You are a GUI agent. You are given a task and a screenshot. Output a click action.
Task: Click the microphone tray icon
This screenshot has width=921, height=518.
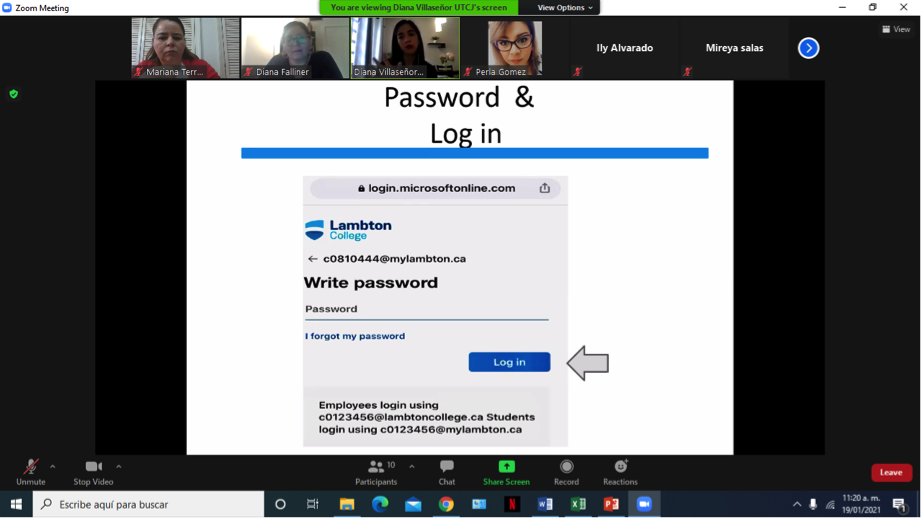tap(814, 504)
